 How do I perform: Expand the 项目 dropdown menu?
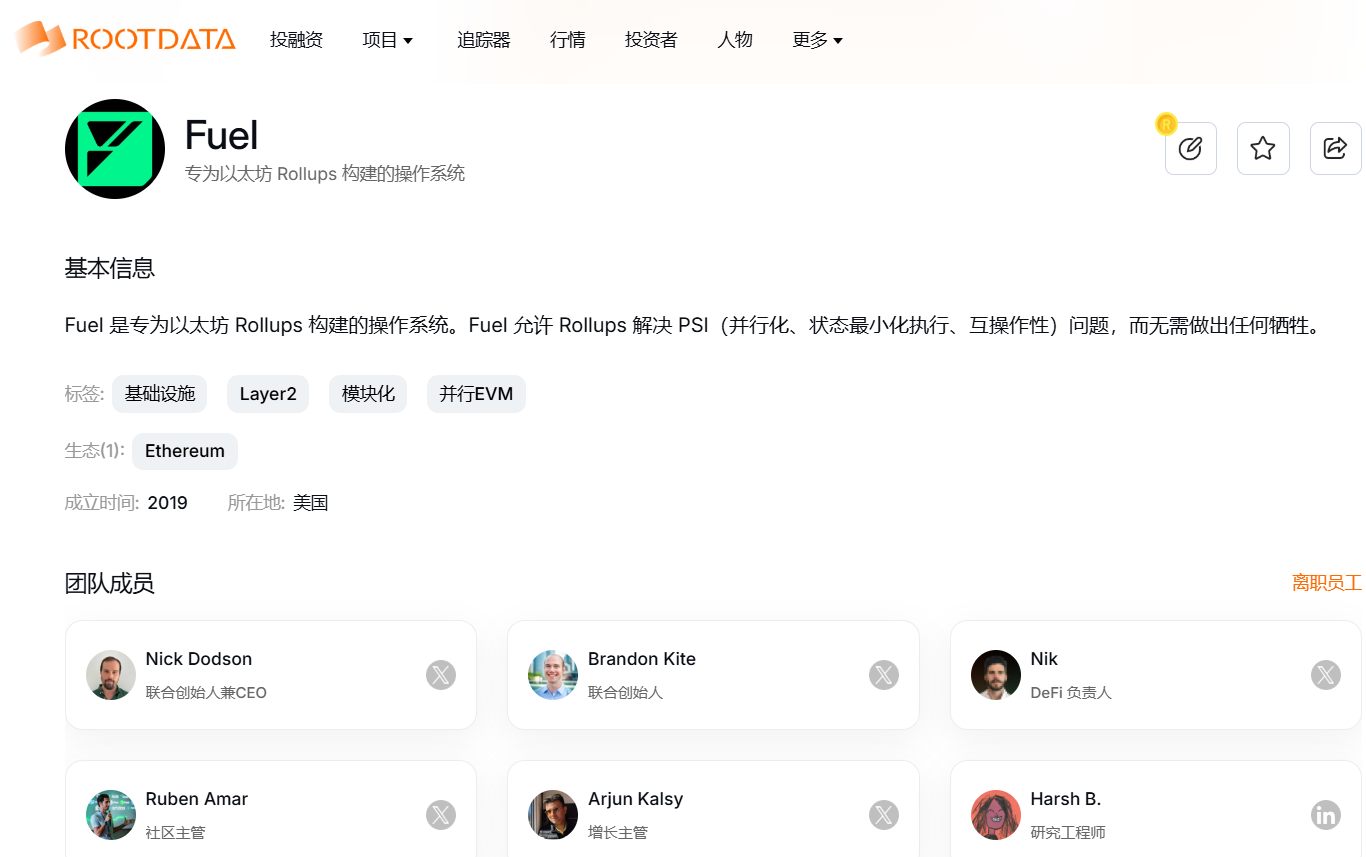(x=388, y=40)
